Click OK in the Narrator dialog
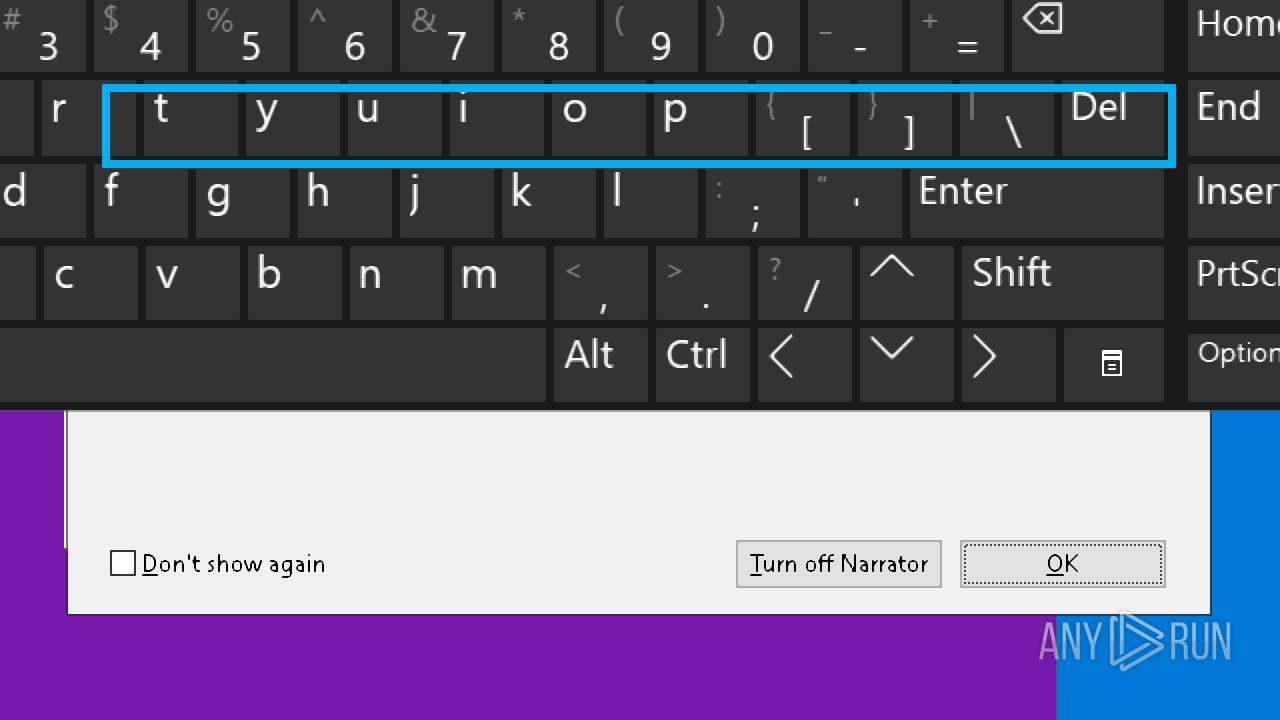Image resolution: width=1280 pixels, height=720 pixels. pos(1063,564)
